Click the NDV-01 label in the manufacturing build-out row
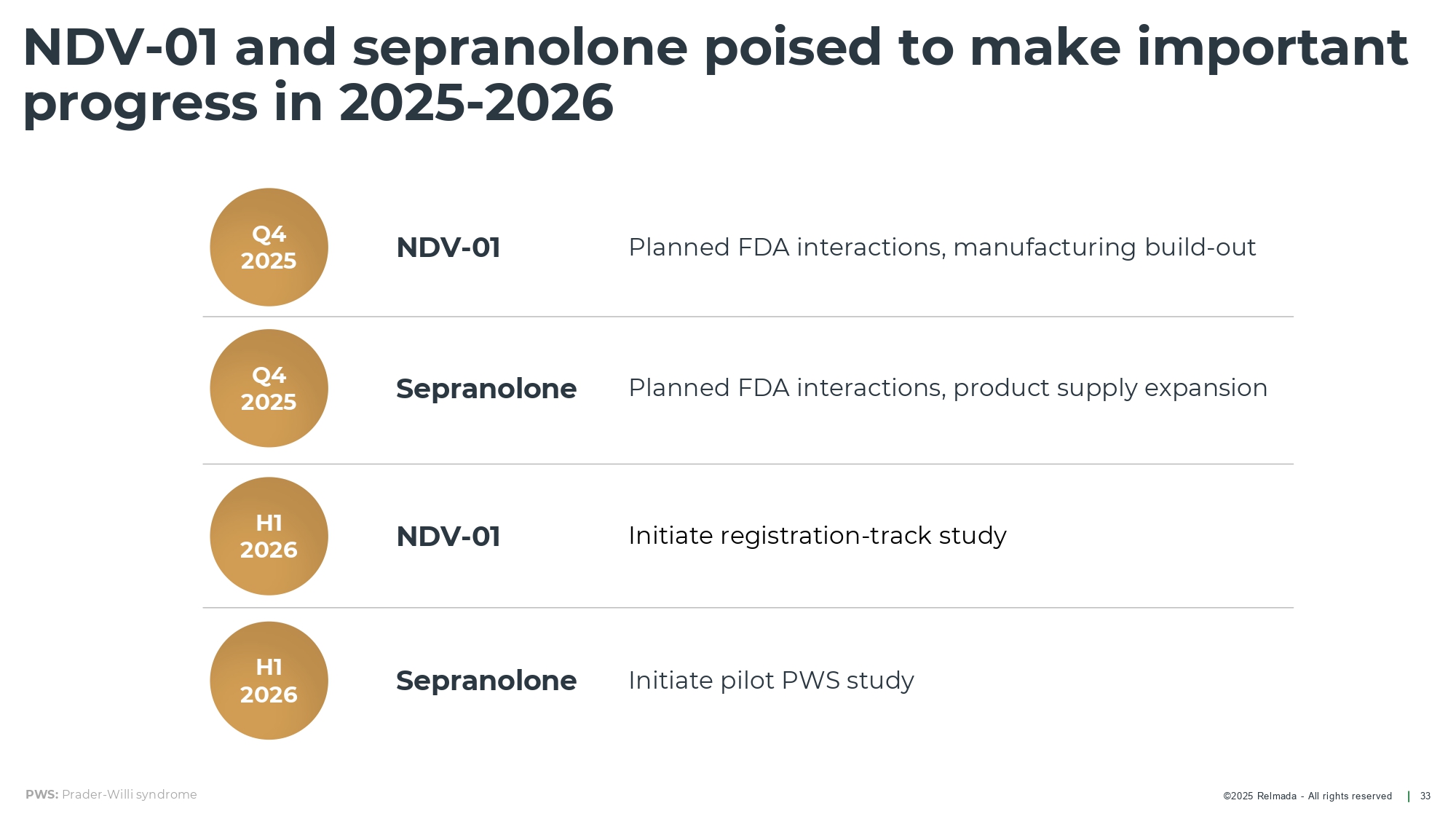1456x819 pixels. 448,248
